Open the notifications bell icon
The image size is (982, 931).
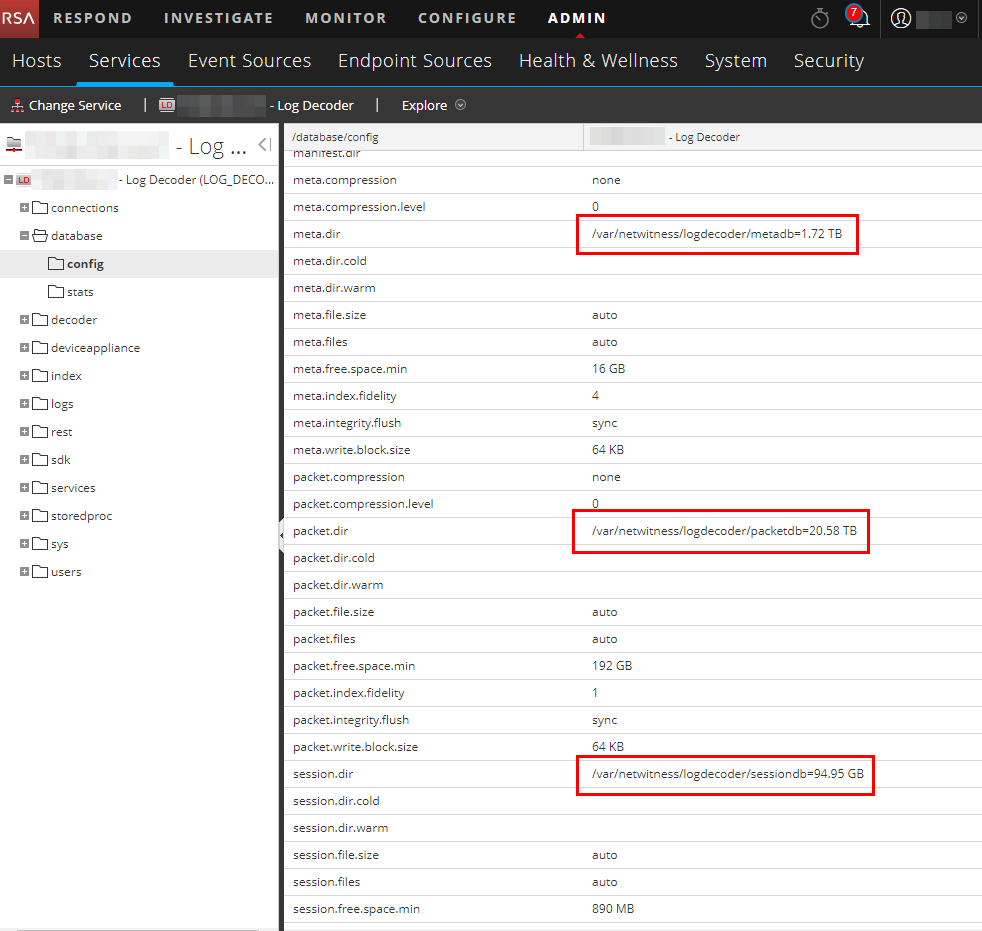click(x=856, y=18)
